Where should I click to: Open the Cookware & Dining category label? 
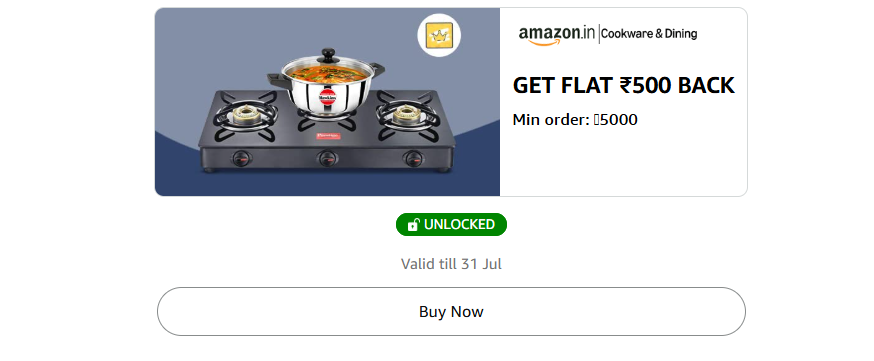(649, 34)
